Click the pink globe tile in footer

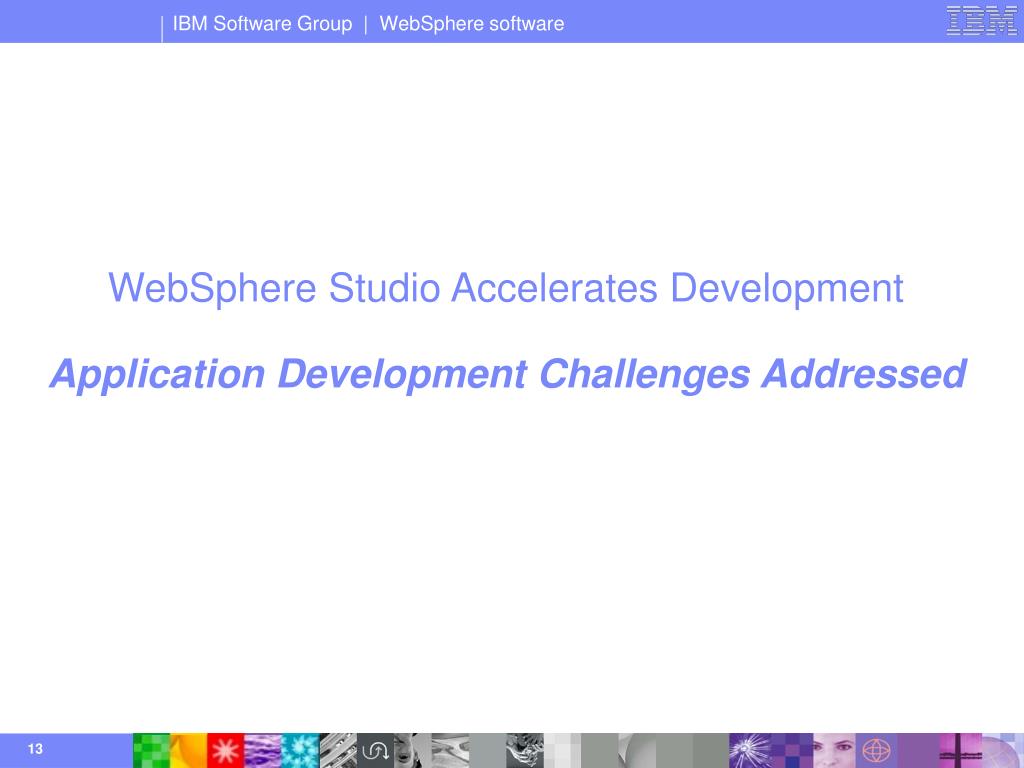[x=876, y=750]
